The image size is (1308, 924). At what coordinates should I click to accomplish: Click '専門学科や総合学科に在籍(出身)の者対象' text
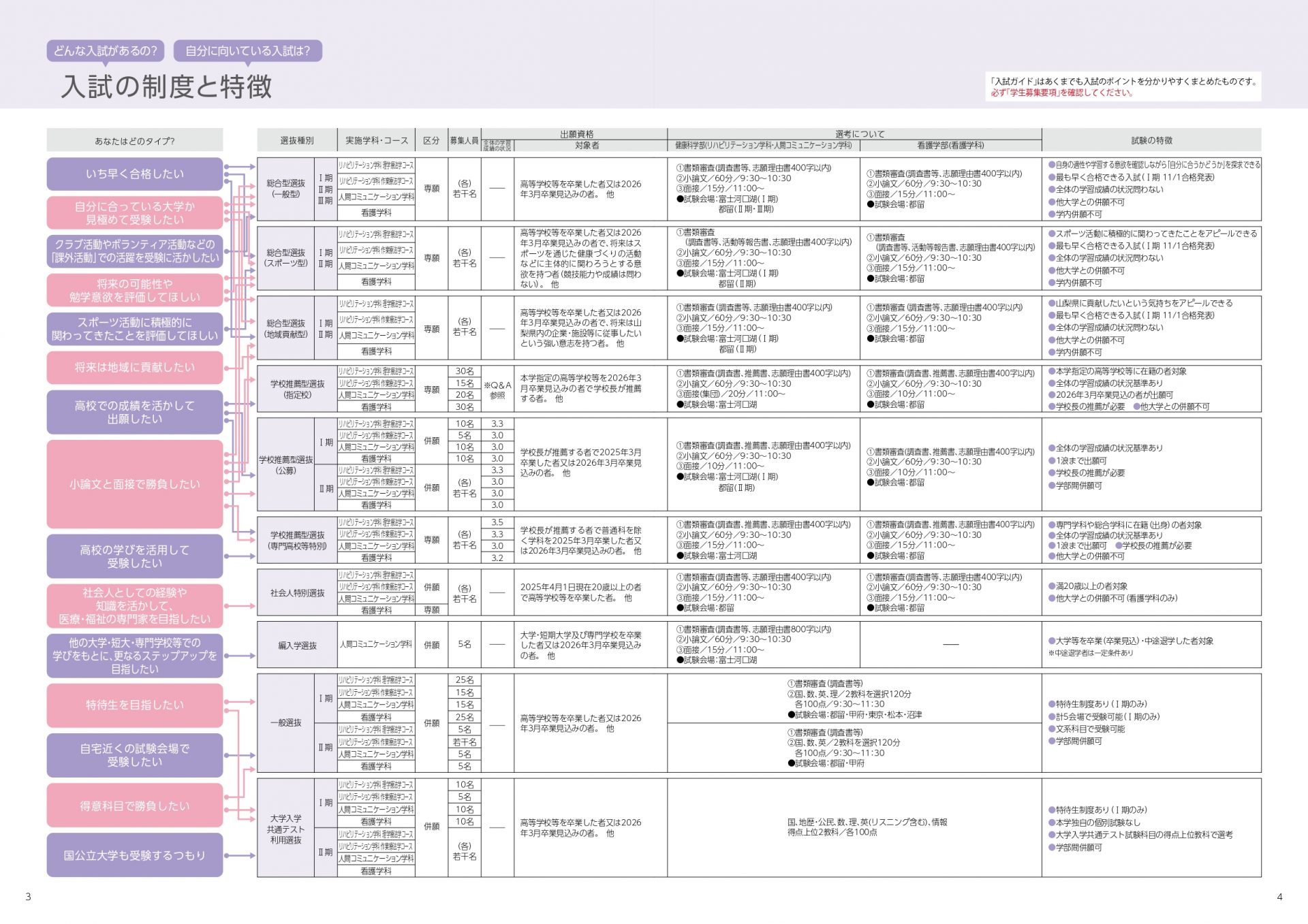tap(1125, 525)
